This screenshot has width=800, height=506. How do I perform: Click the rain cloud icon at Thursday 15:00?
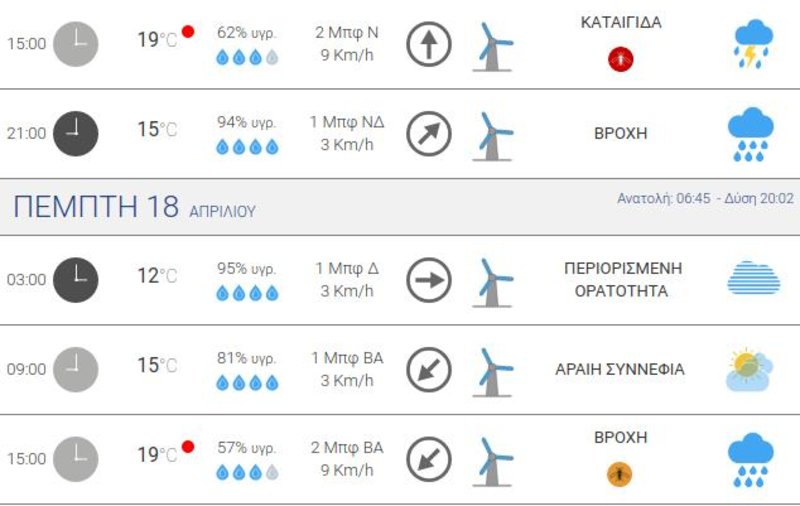click(x=751, y=460)
